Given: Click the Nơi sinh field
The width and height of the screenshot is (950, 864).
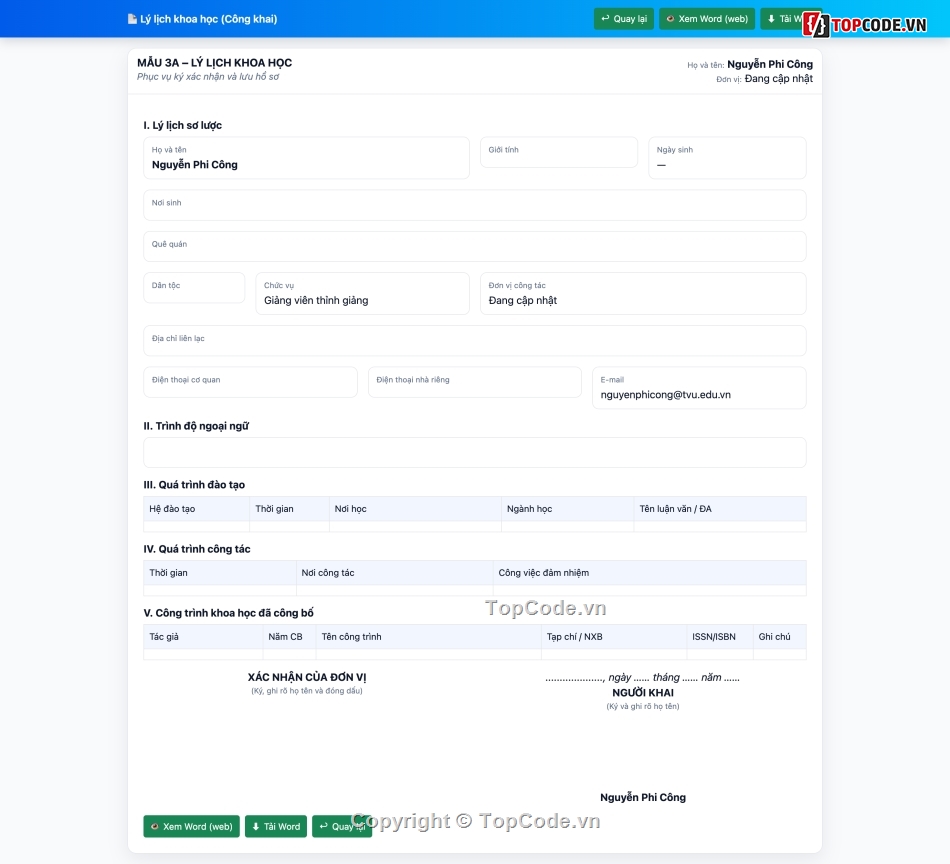Looking at the screenshot, I should [474, 205].
